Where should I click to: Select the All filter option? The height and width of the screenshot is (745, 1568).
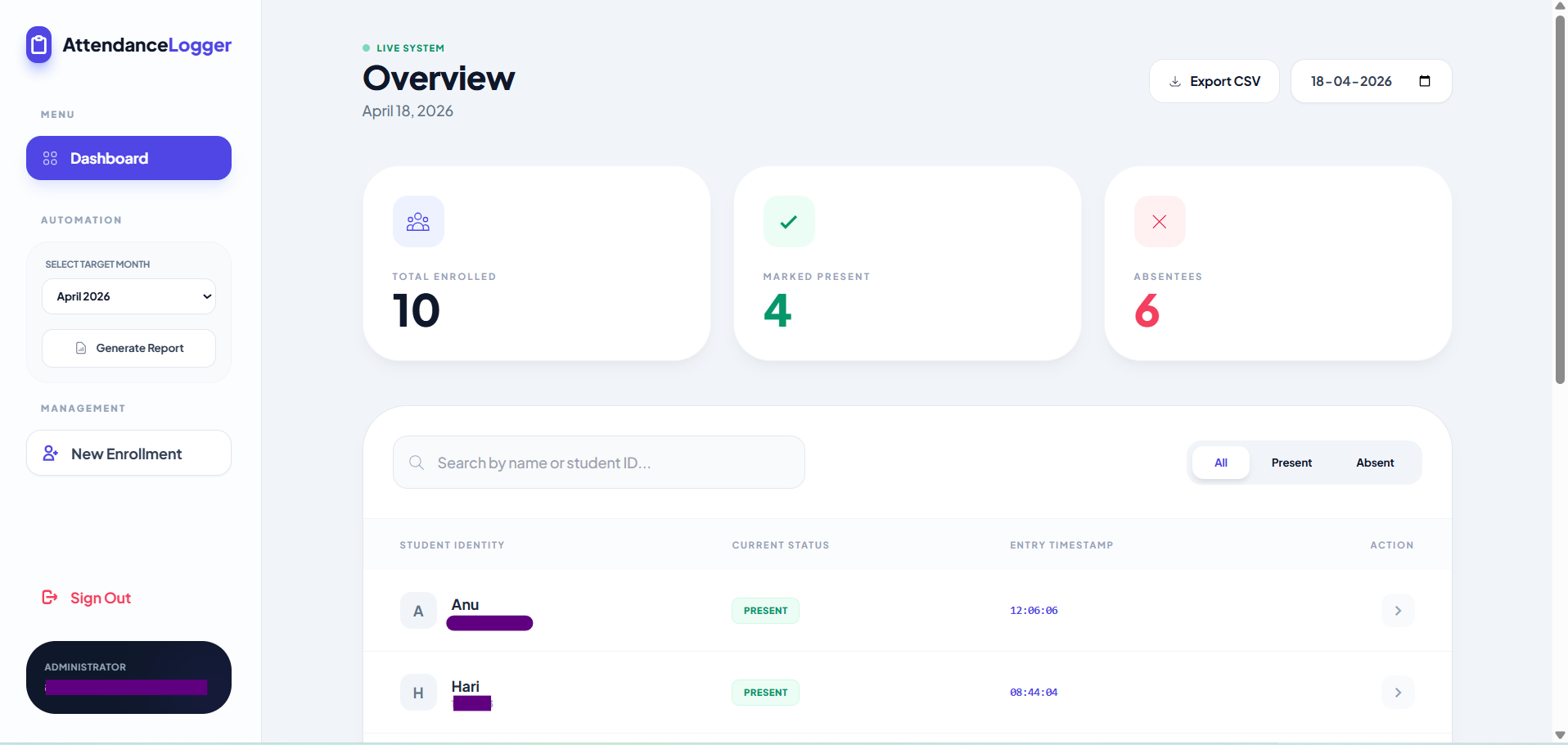coord(1220,462)
